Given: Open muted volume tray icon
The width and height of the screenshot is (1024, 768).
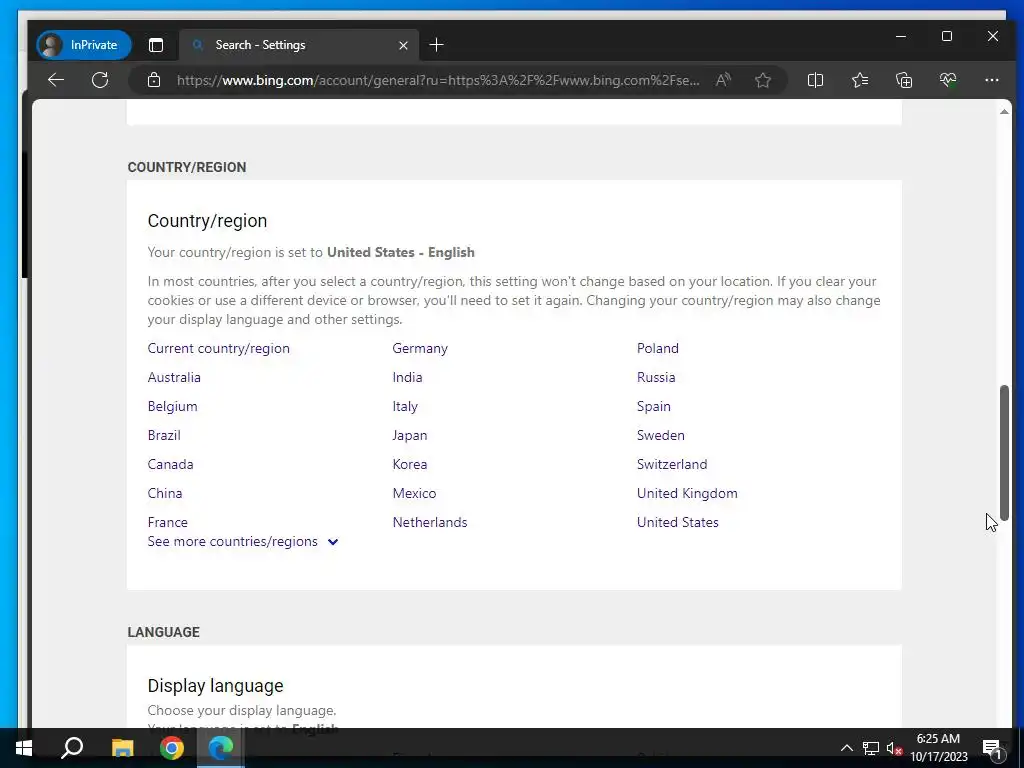Looking at the screenshot, I should (x=894, y=748).
